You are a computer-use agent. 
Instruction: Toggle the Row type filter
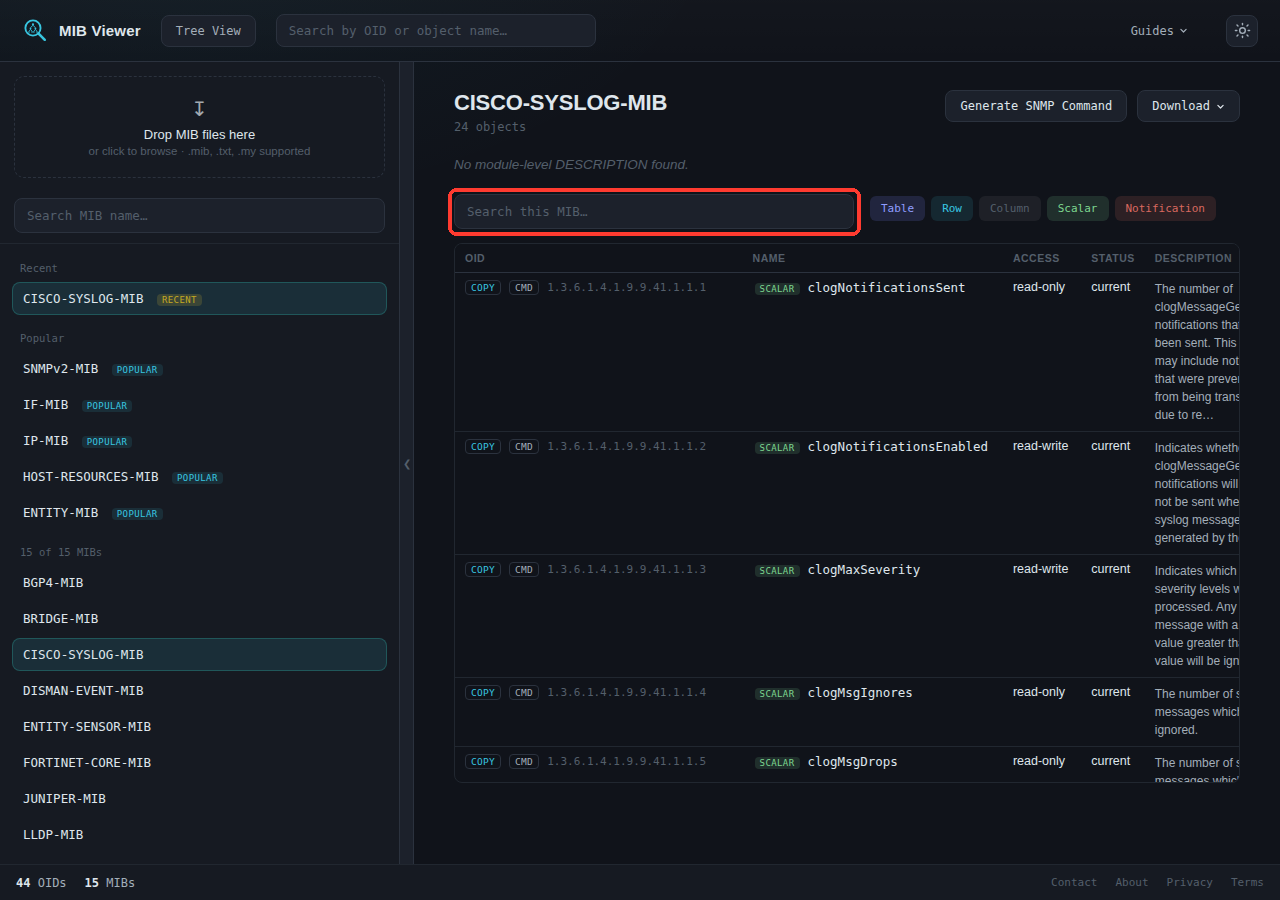952,208
